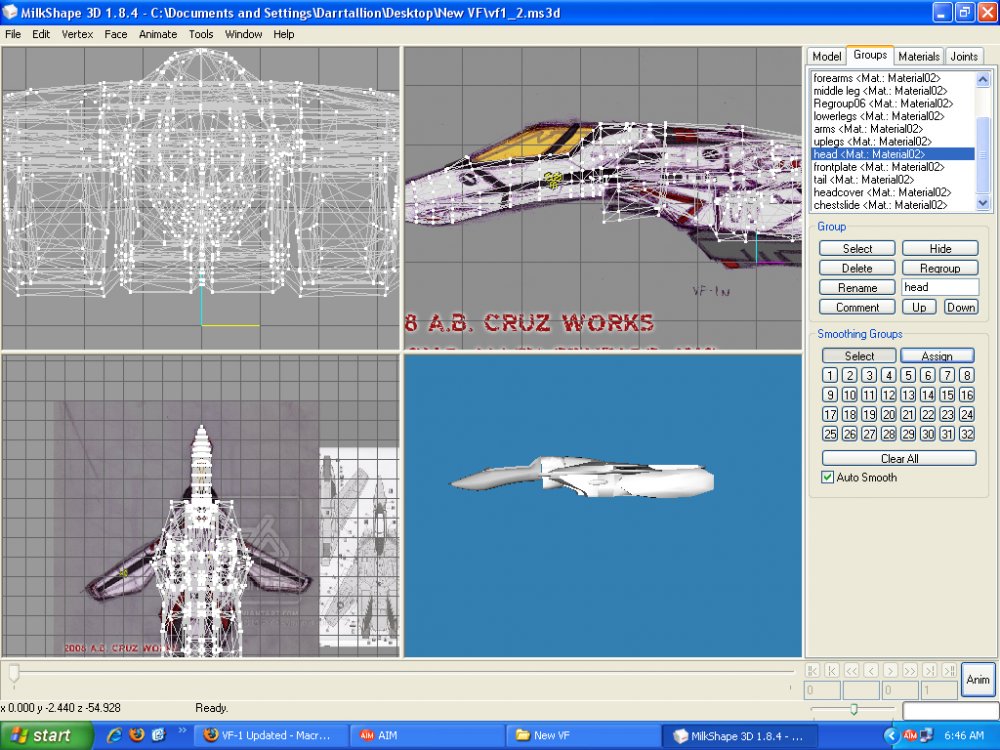Select the lowerlegs group row

[893, 116]
